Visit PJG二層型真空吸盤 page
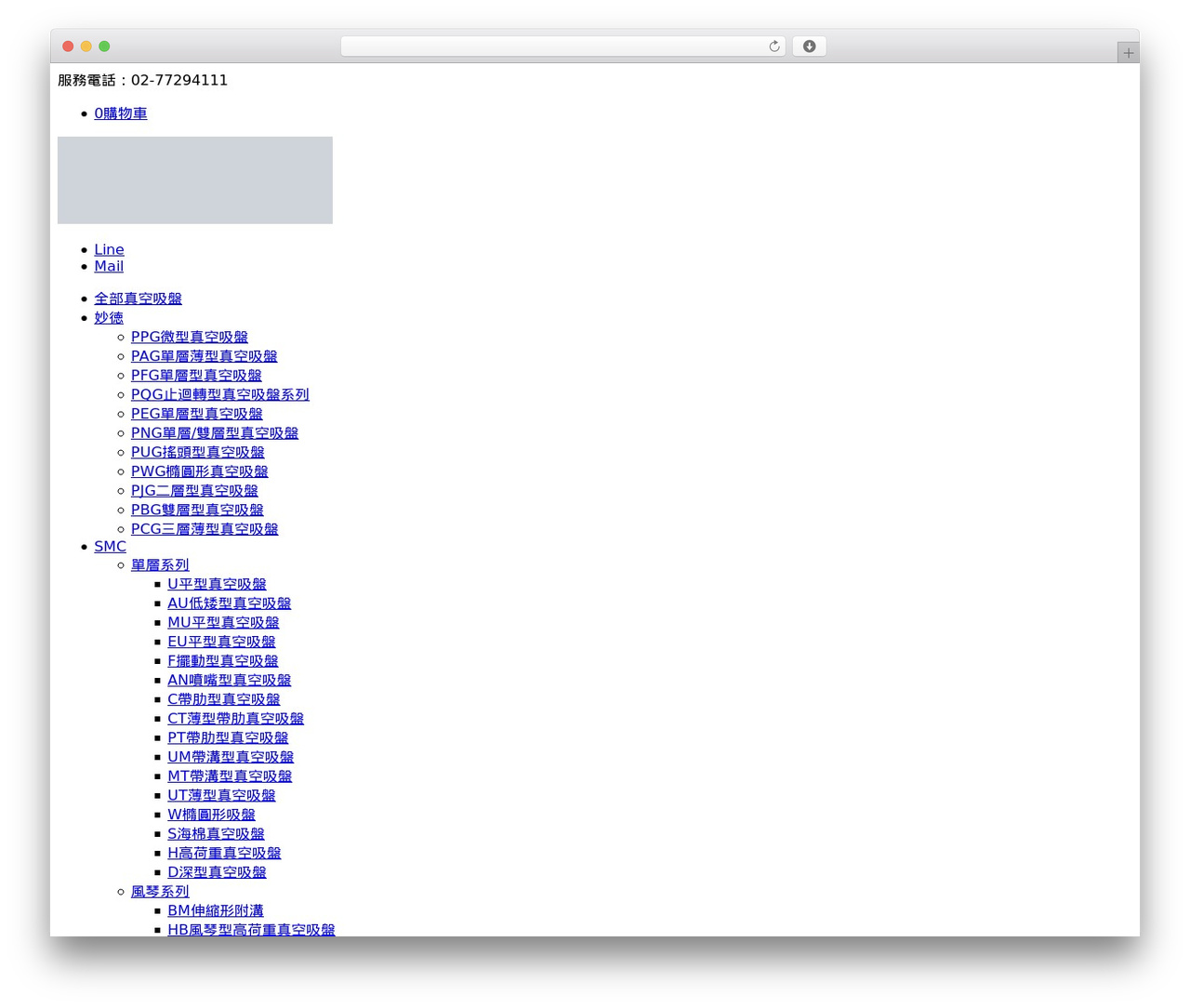 [x=194, y=490]
